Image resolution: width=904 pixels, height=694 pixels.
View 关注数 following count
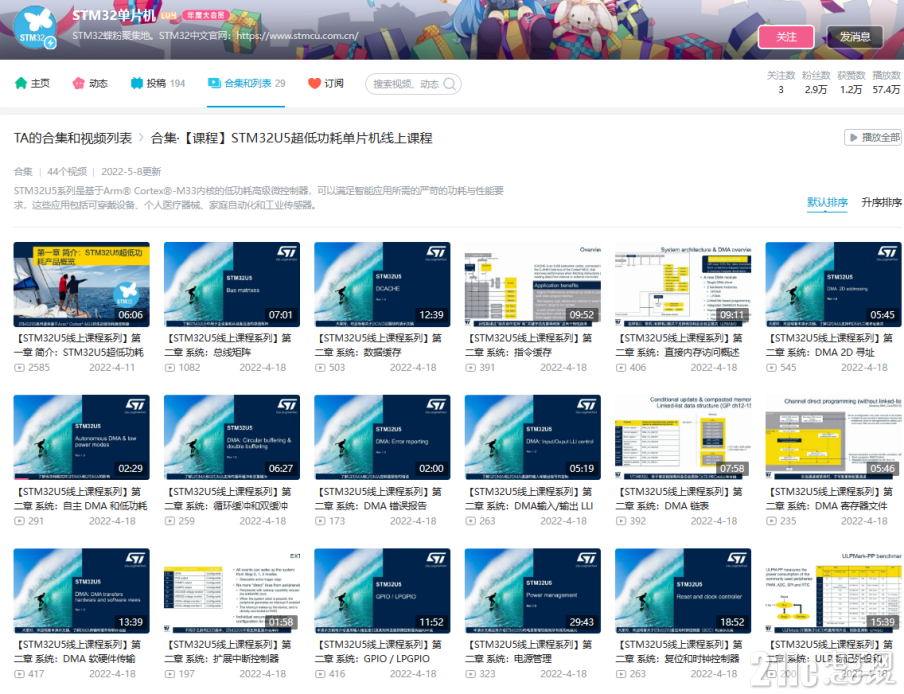[x=781, y=82]
